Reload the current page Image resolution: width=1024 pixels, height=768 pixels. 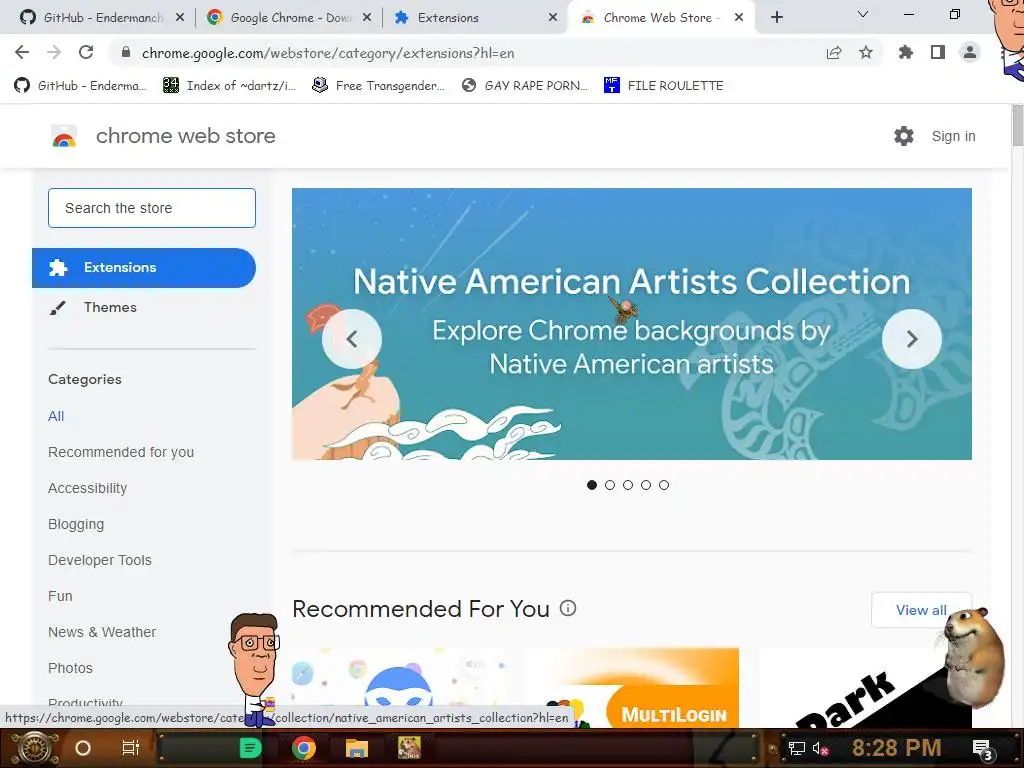[86, 52]
